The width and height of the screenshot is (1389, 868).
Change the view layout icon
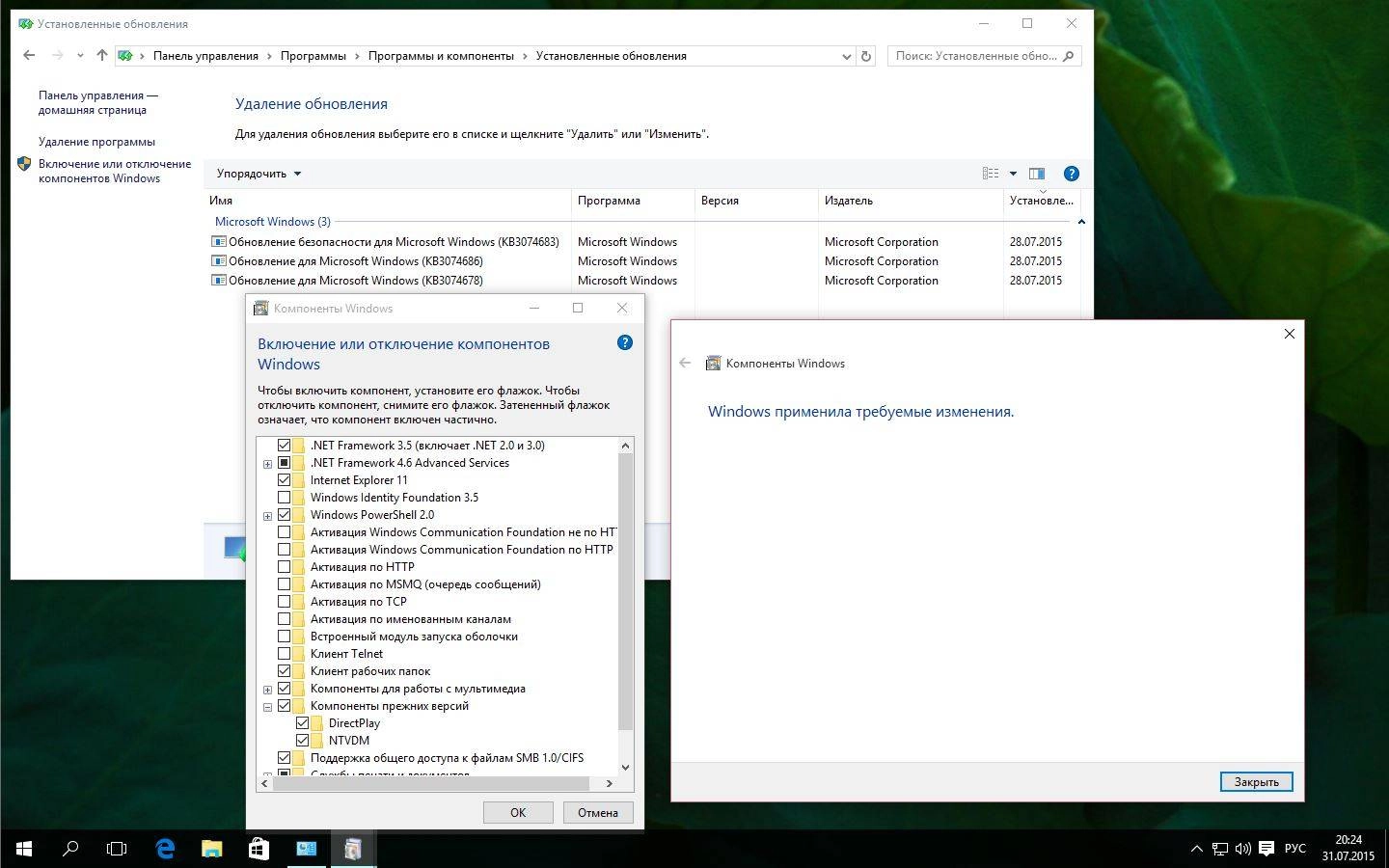991,174
